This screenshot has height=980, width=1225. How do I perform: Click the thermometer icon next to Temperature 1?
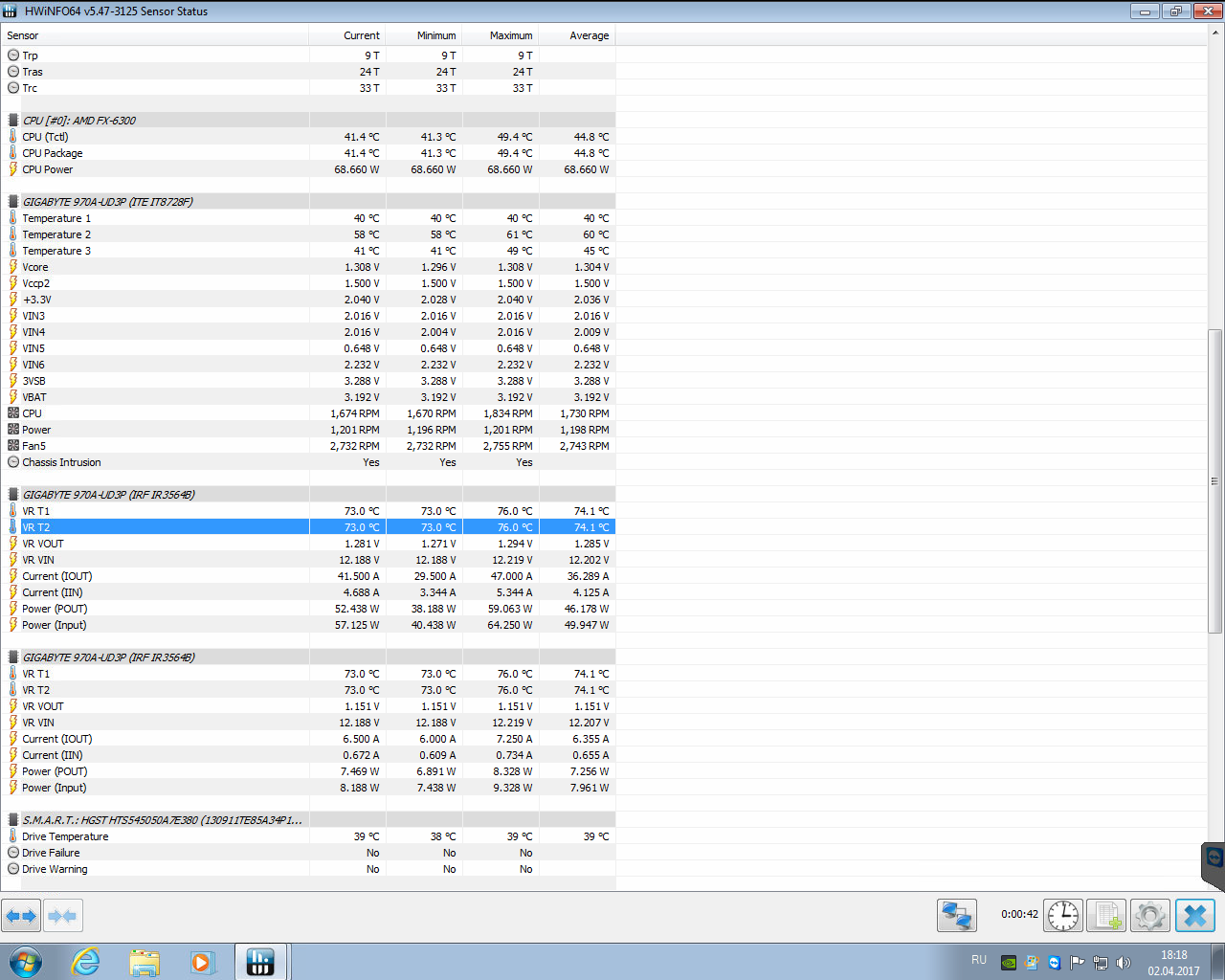tap(13, 218)
